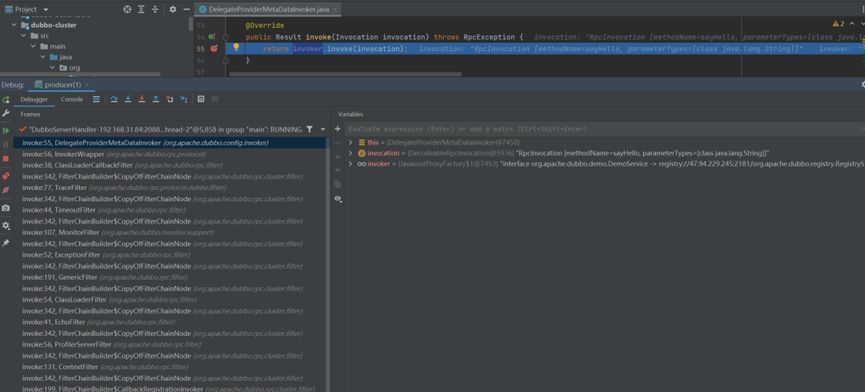Close the producer(1) debug tab
The width and height of the screenshot is (865, 392).
click(87, 85)
